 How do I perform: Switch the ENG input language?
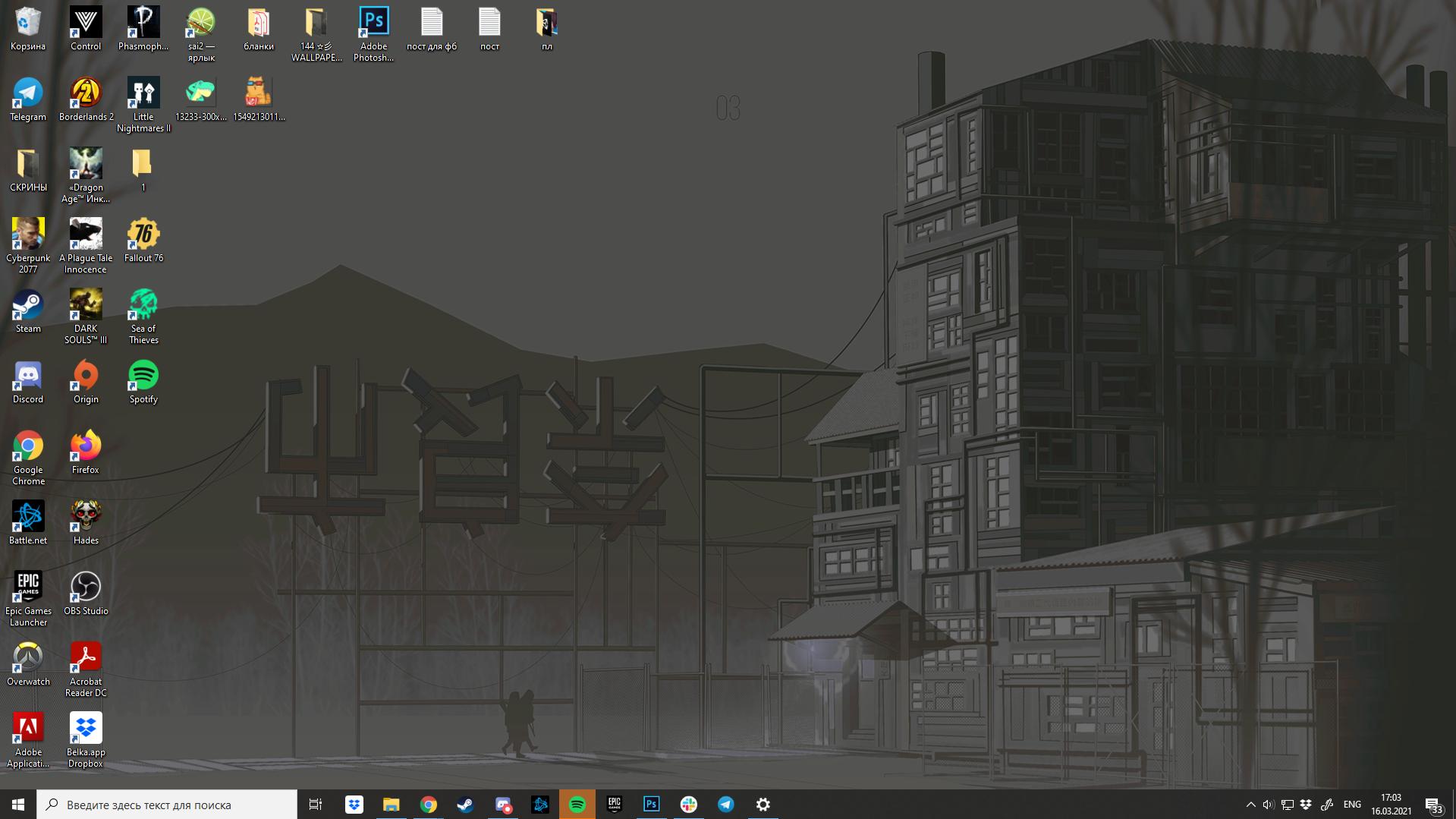1352,805
